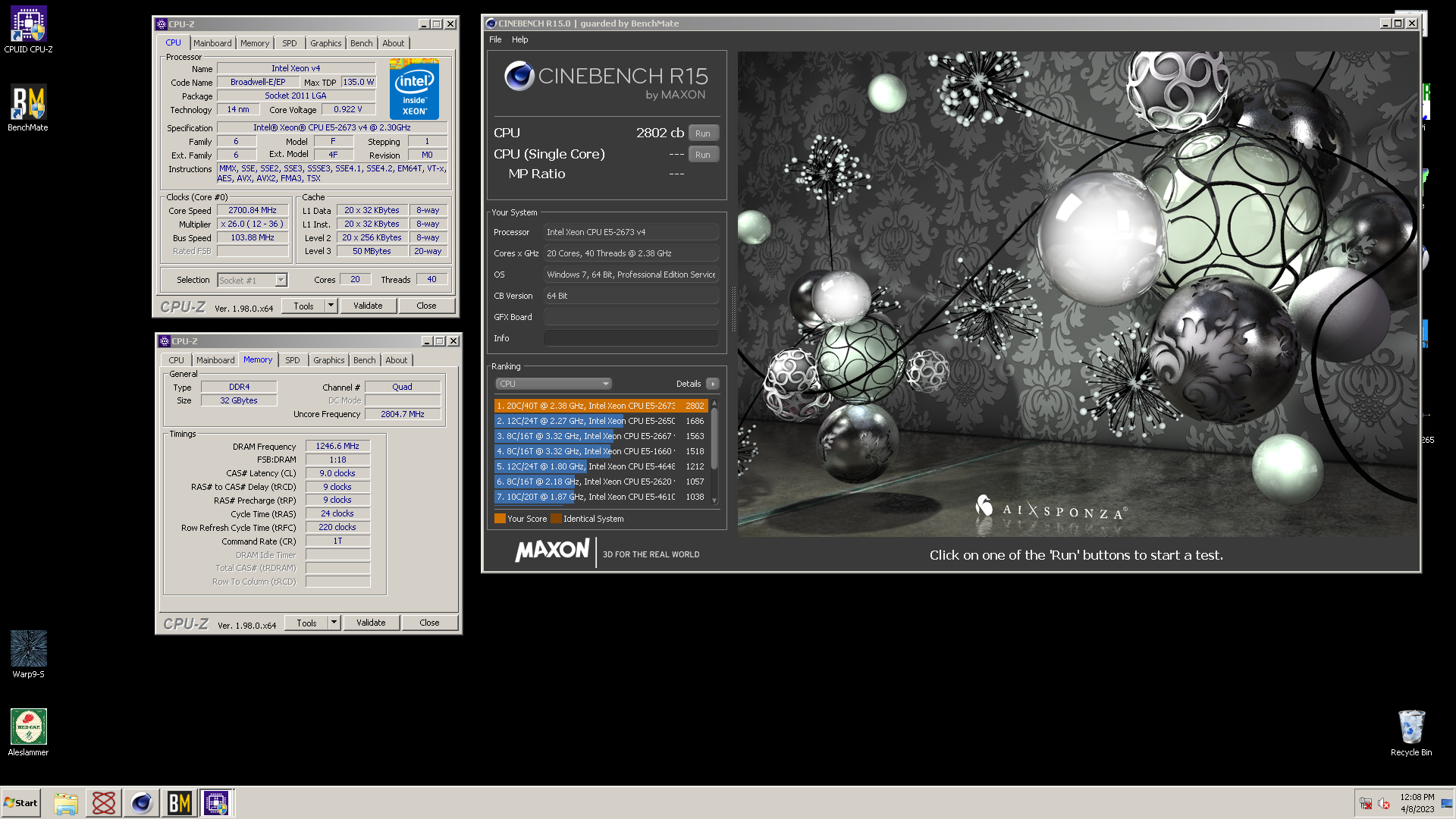Screen dimensions: 1456x819
Task: Switch to the CPU-Z taskbar icon
Action: point(216,803)
